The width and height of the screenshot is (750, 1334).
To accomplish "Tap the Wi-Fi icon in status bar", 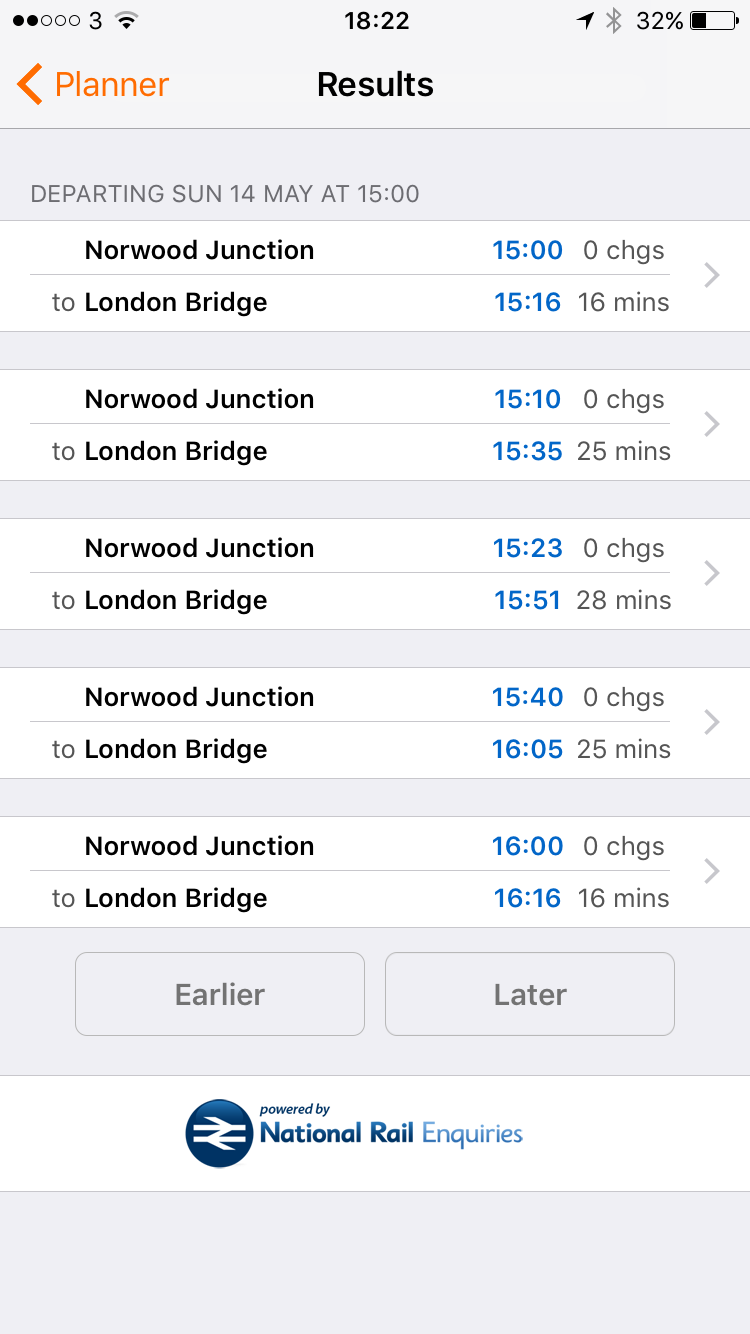I will (126, 21).
